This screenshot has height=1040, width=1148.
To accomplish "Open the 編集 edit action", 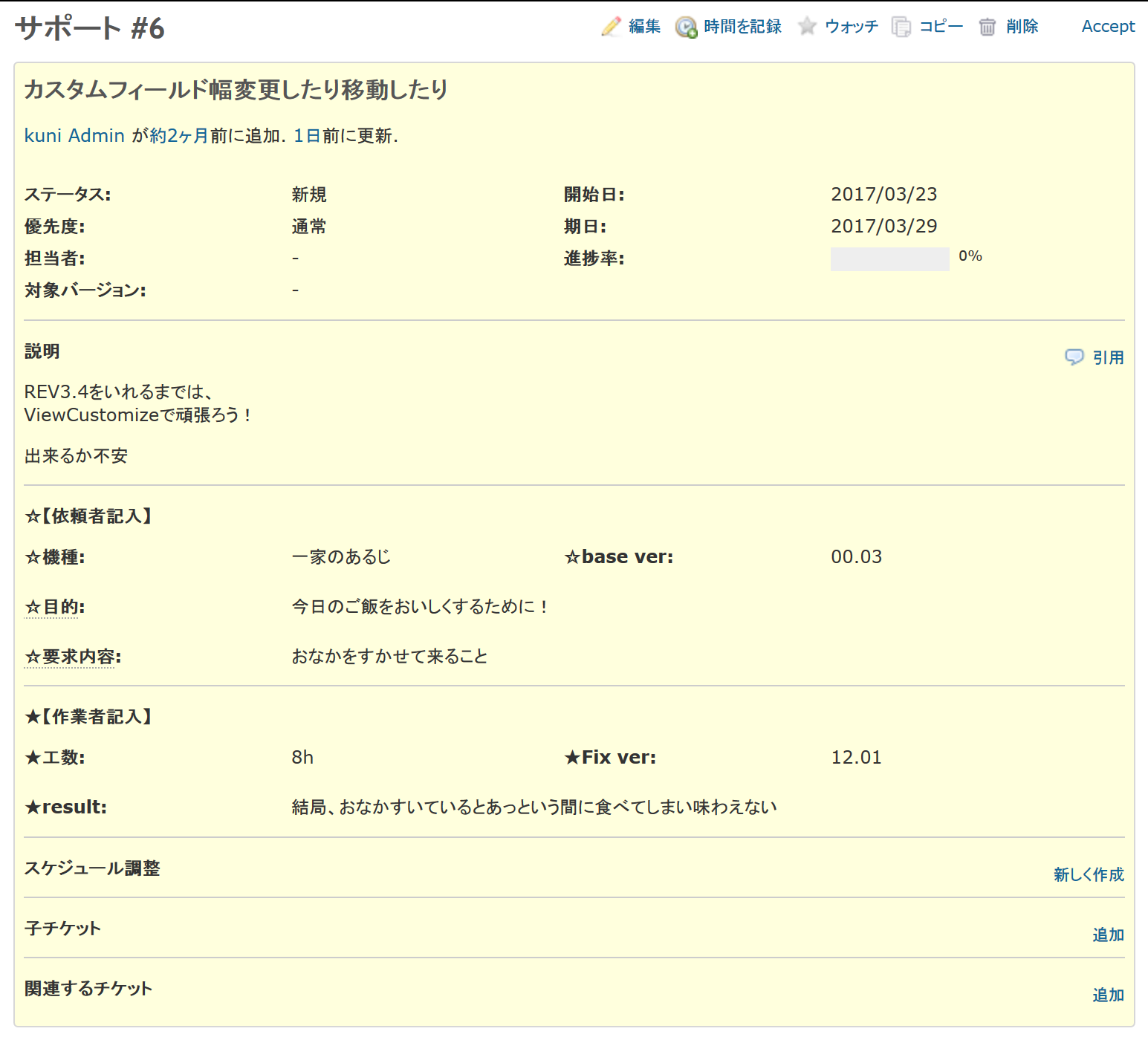I will click(x=643, y=26).
